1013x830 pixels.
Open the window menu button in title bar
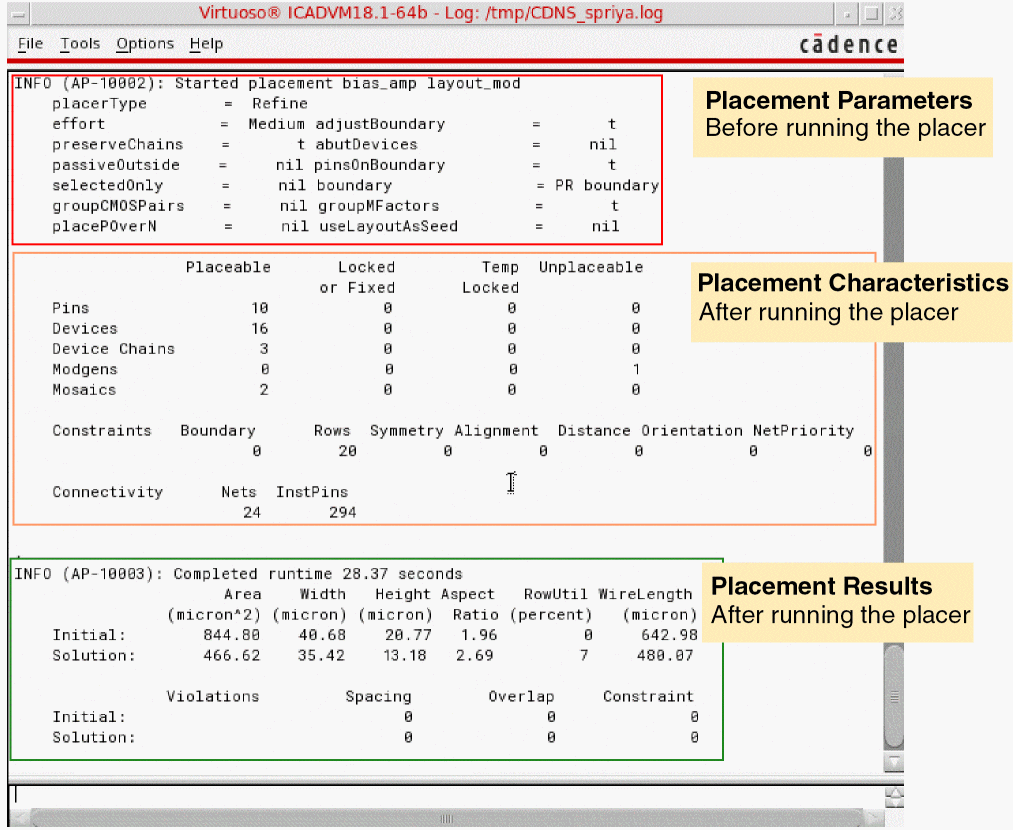20,14
